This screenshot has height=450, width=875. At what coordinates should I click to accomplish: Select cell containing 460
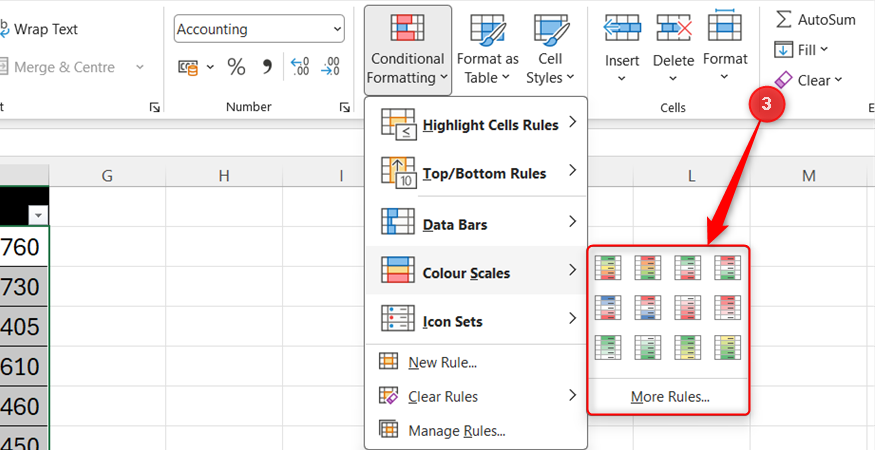point(24,406)
